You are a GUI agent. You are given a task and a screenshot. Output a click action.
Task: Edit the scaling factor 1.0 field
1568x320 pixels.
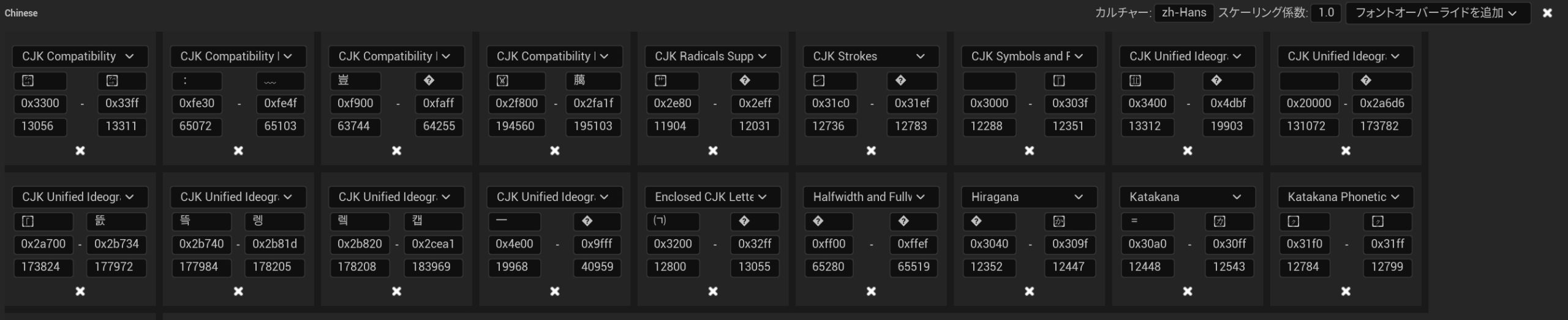pos(1325,13)
